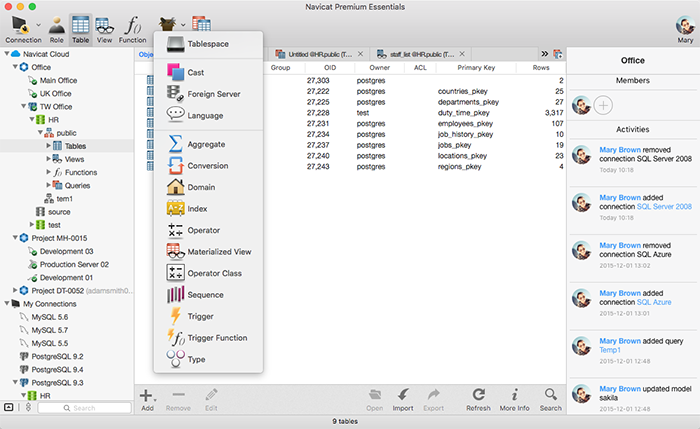Click new query tab icon beside chevrons
Image resolution: width=700 pixels, height=429 pixels.
558,54
